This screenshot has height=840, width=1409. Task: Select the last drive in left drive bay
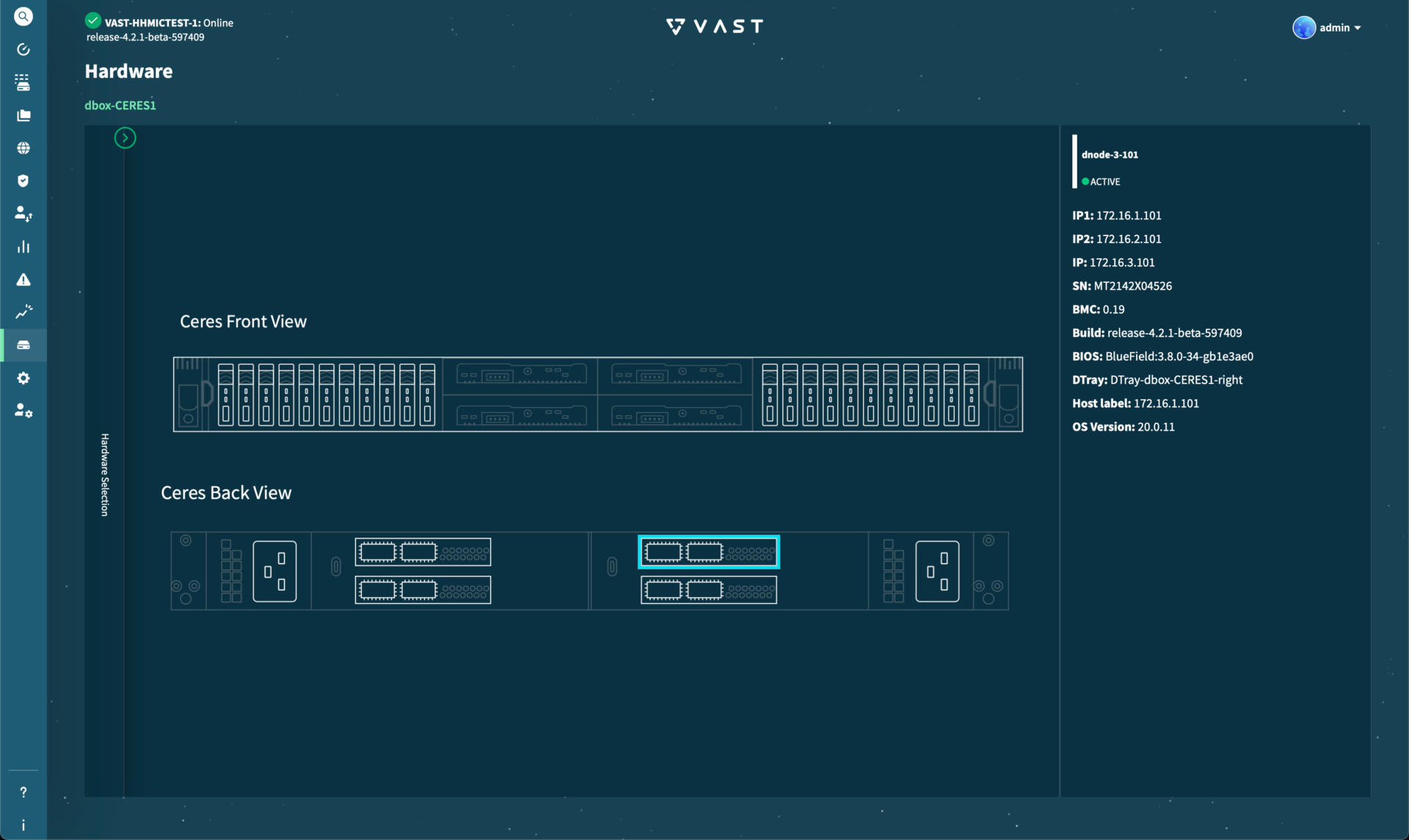pos(427,395)
